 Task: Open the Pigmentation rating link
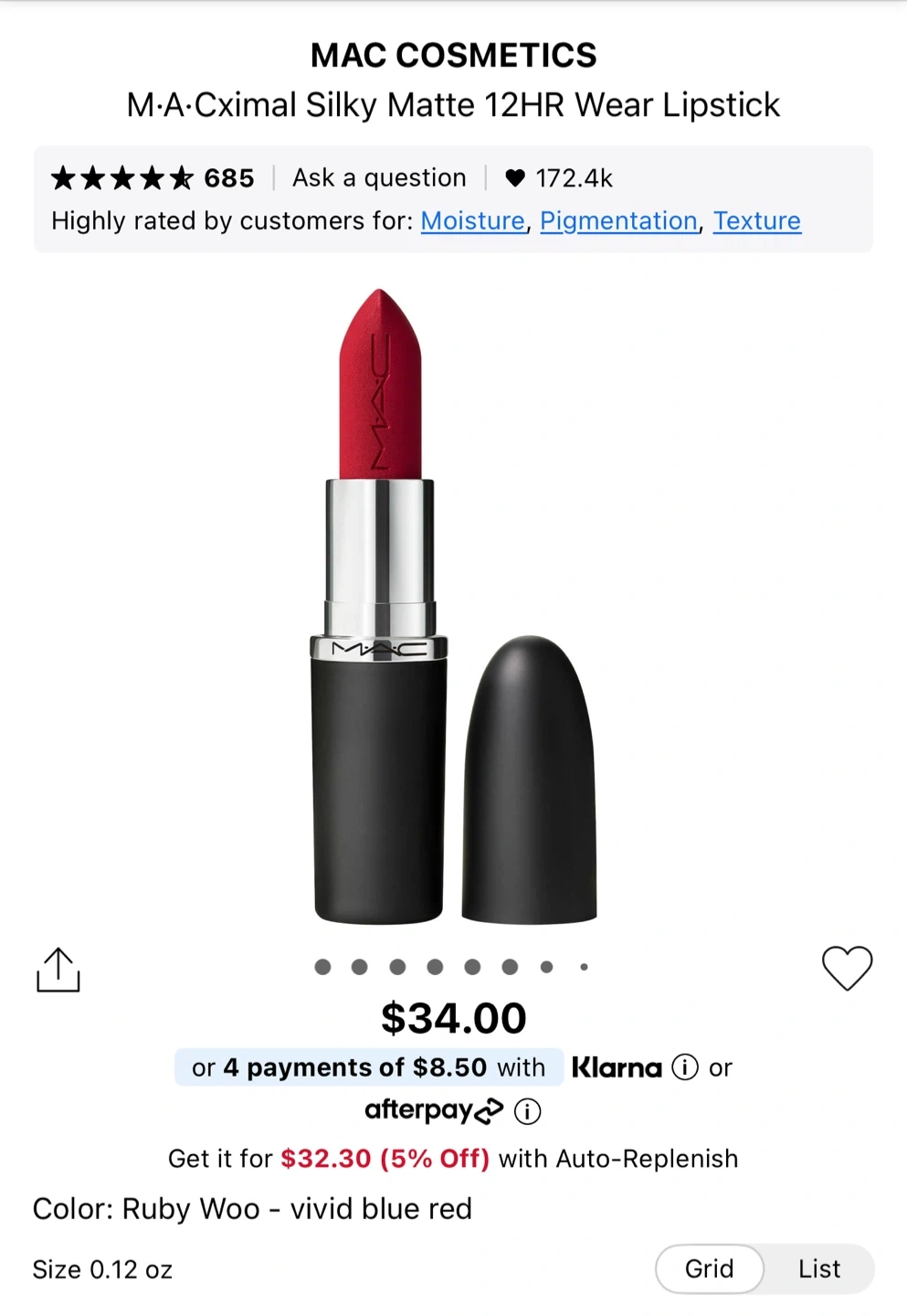click(x=618, y=221)
